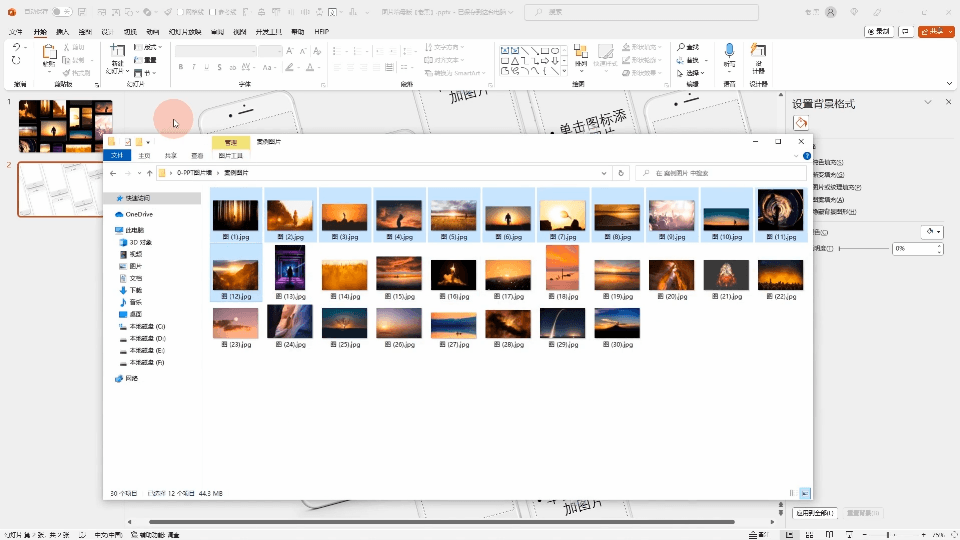Select Gradient fill radio option
Image resolution: width=960 pixels, height=540 pixels.
pyautogui.click(x=829, y=174)
